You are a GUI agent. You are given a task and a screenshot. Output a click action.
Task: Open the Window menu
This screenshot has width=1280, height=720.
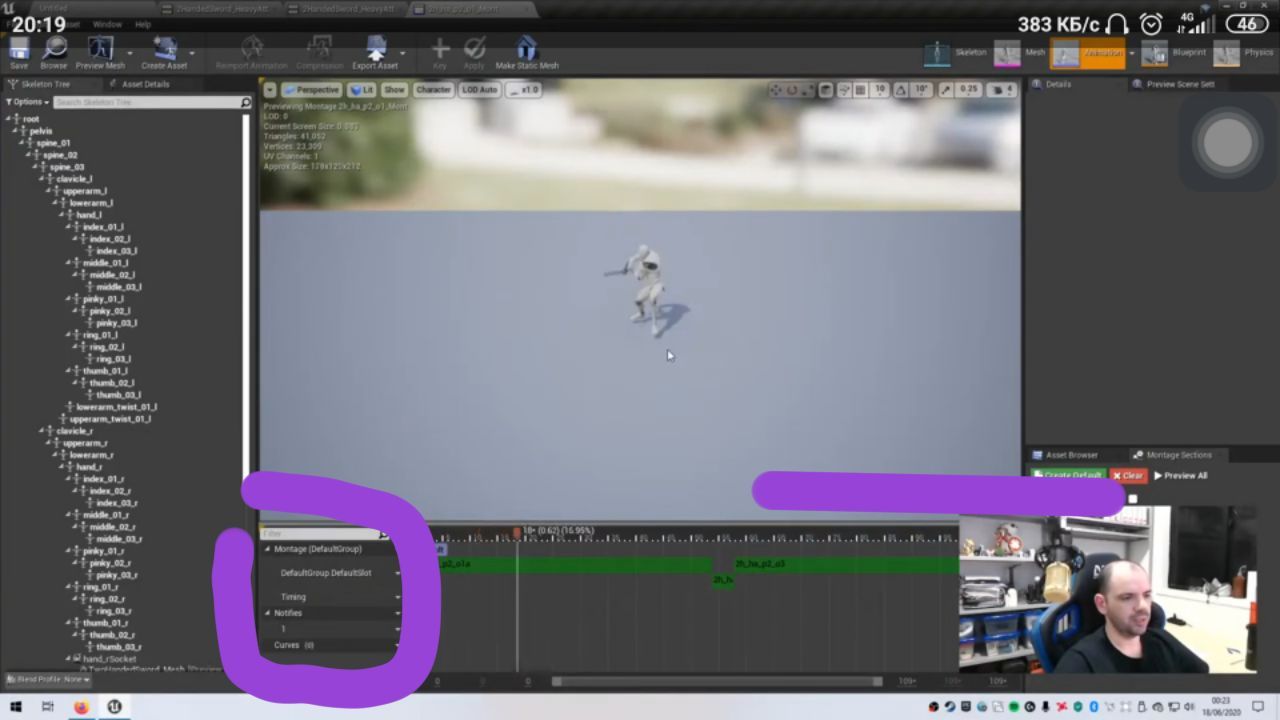(107, 24)
